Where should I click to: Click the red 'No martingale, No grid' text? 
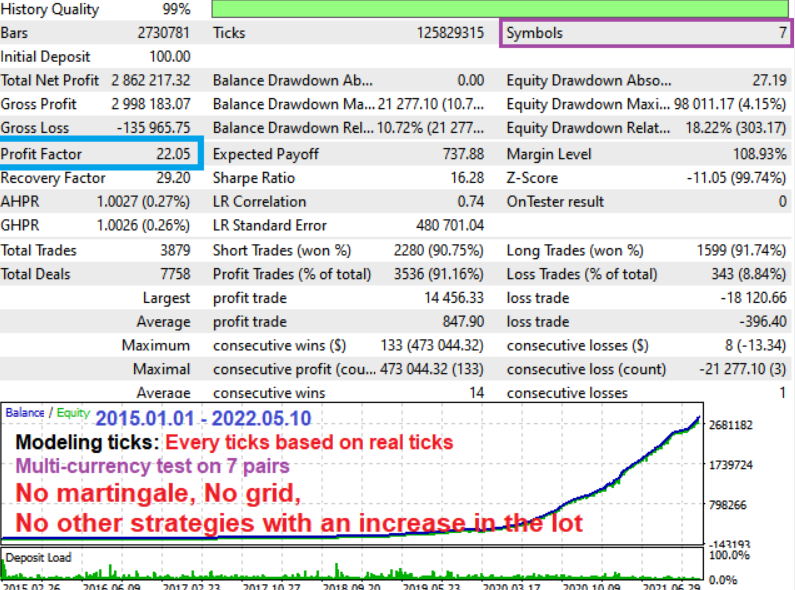160,493
